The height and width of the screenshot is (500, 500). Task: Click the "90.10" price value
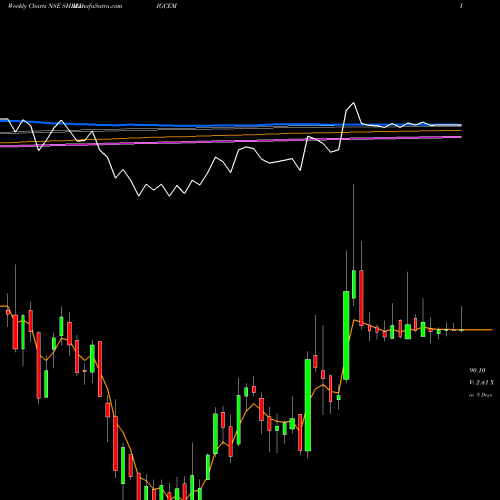coord(477,370)
